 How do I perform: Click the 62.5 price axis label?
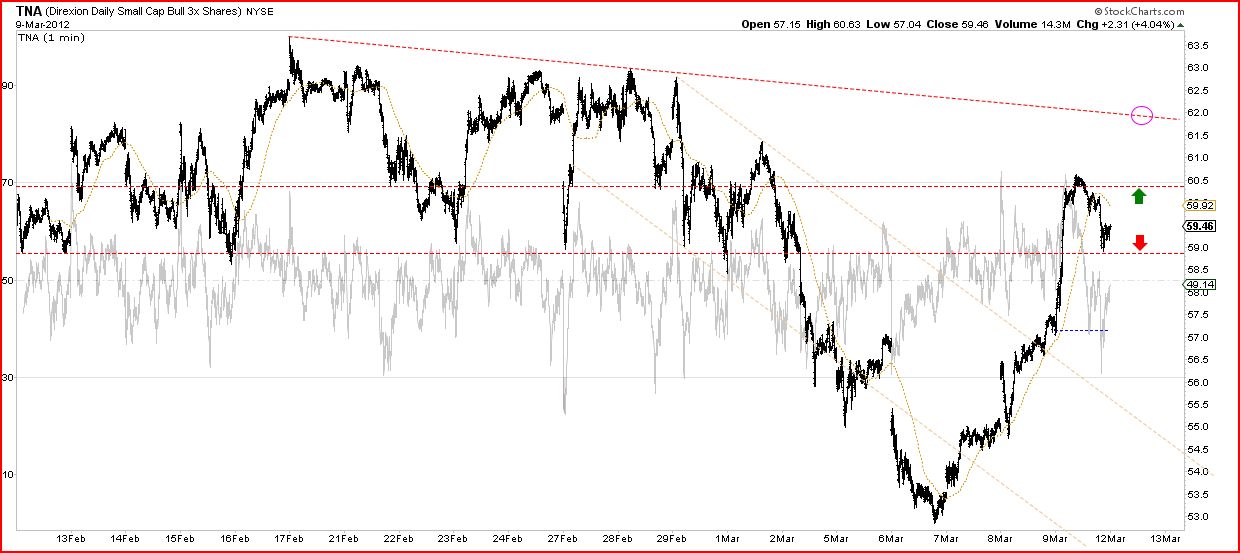click(1198, 90)
